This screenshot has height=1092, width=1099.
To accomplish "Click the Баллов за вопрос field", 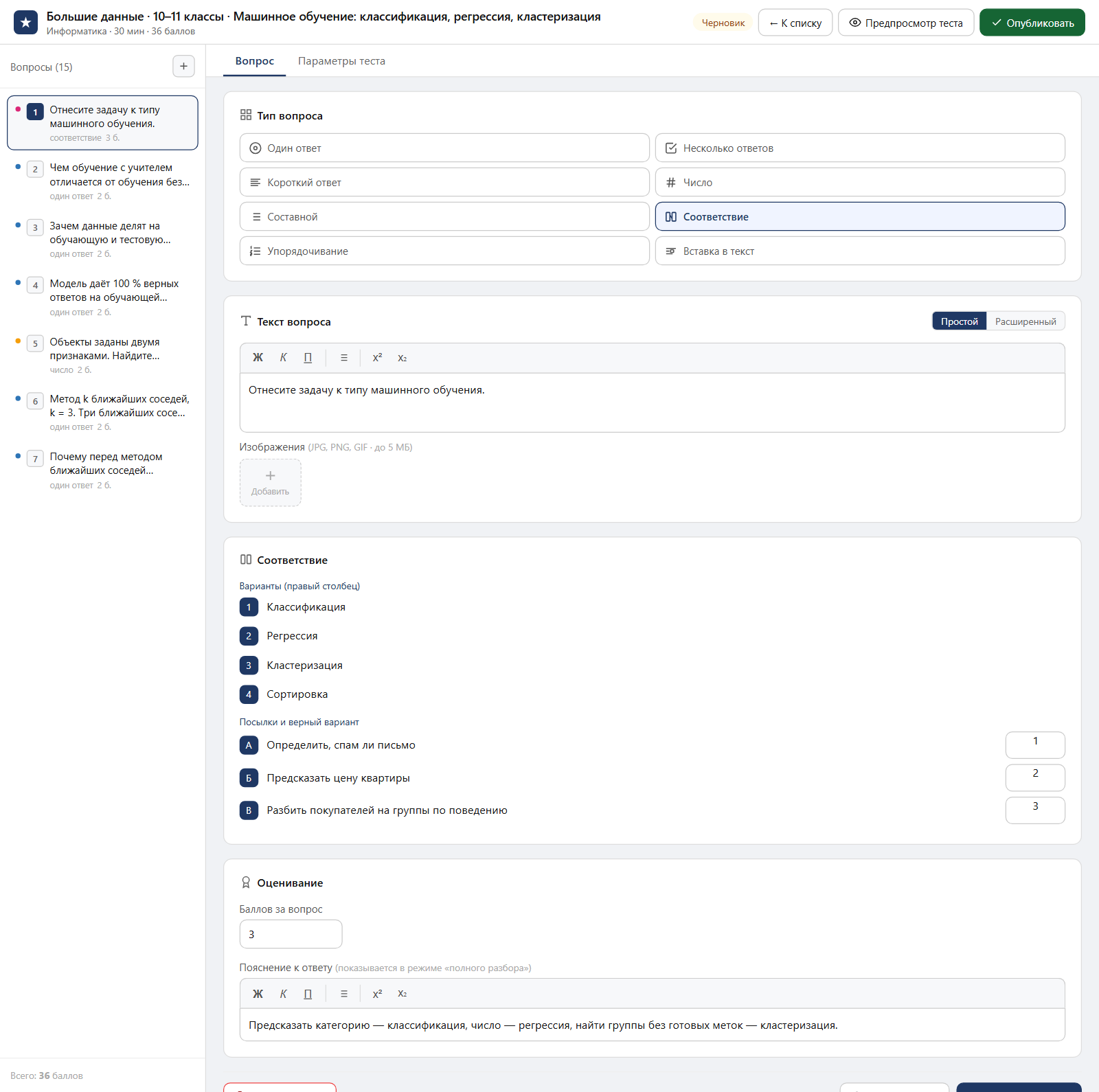I will (291, 934).
